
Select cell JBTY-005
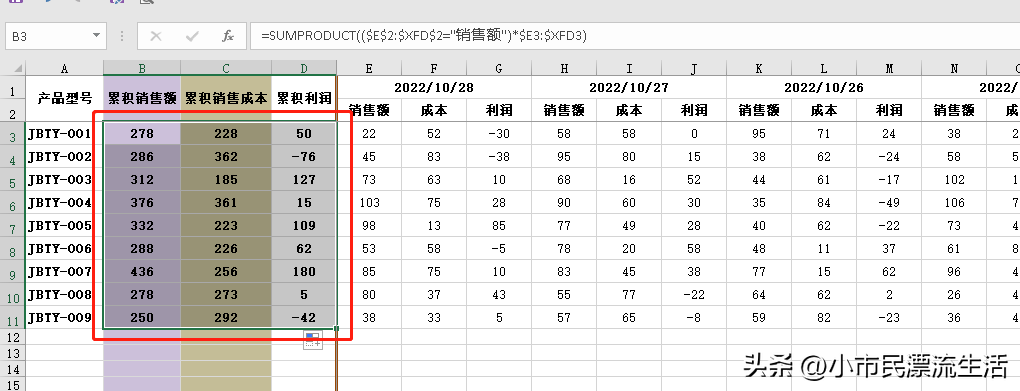tap(64, 226)
